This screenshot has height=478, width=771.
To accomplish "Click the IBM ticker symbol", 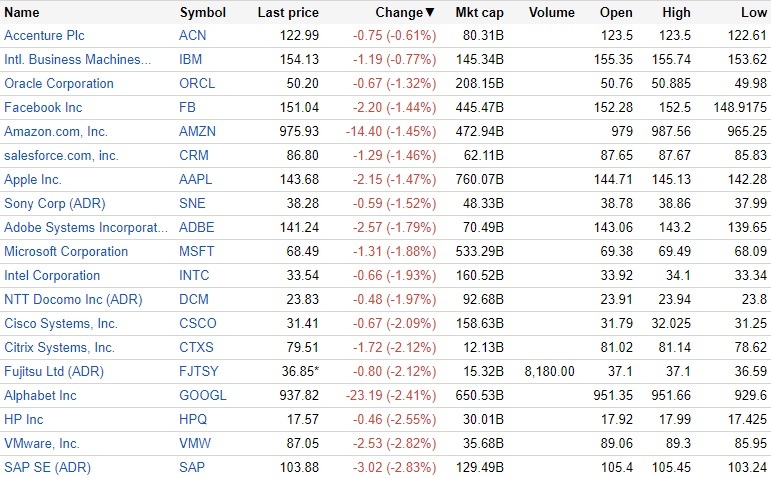I will [x=191, y=60].
